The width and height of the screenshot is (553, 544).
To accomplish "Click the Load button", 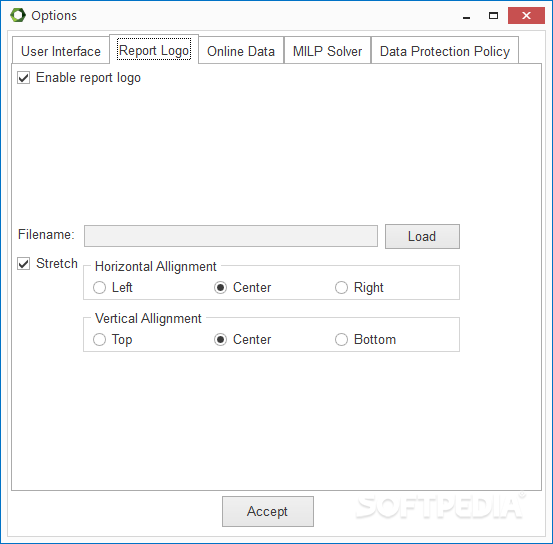I will 422,236.
